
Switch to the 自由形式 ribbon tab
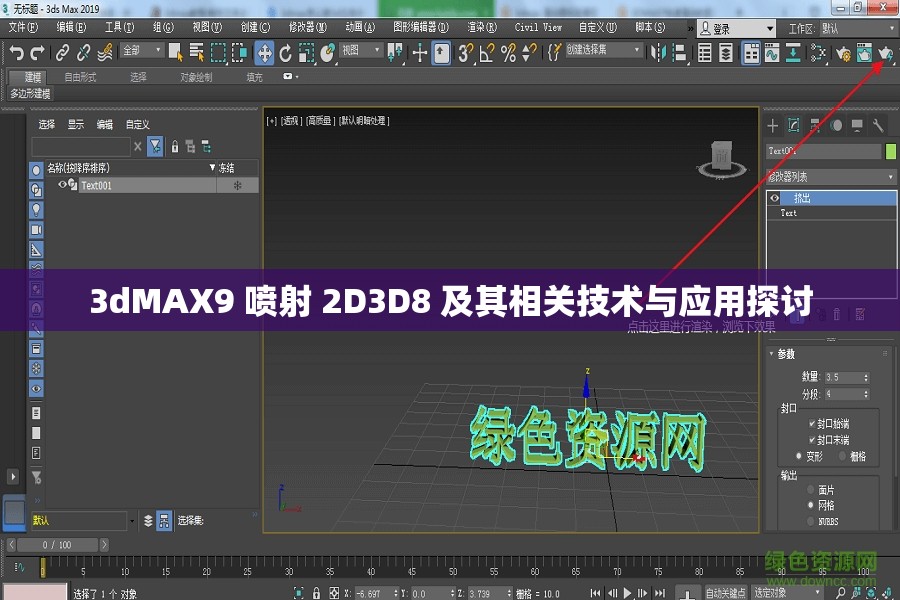click(x=80, y=77)
